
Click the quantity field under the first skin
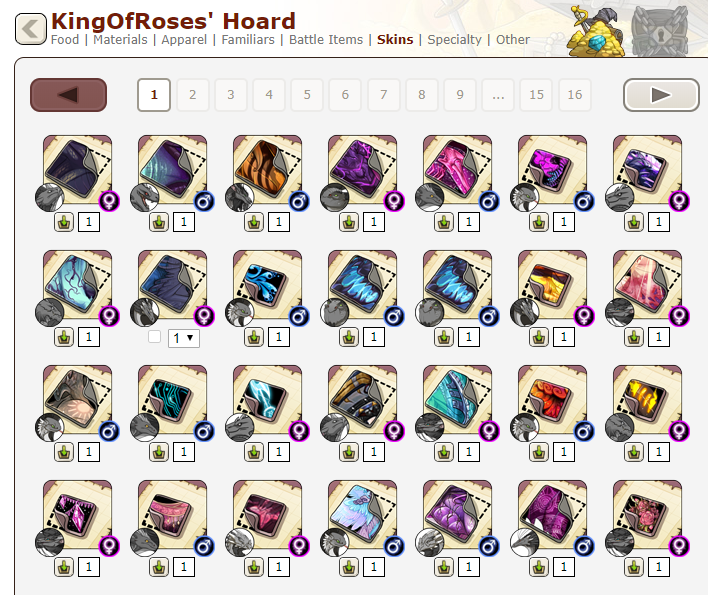[x=89, y=222]
